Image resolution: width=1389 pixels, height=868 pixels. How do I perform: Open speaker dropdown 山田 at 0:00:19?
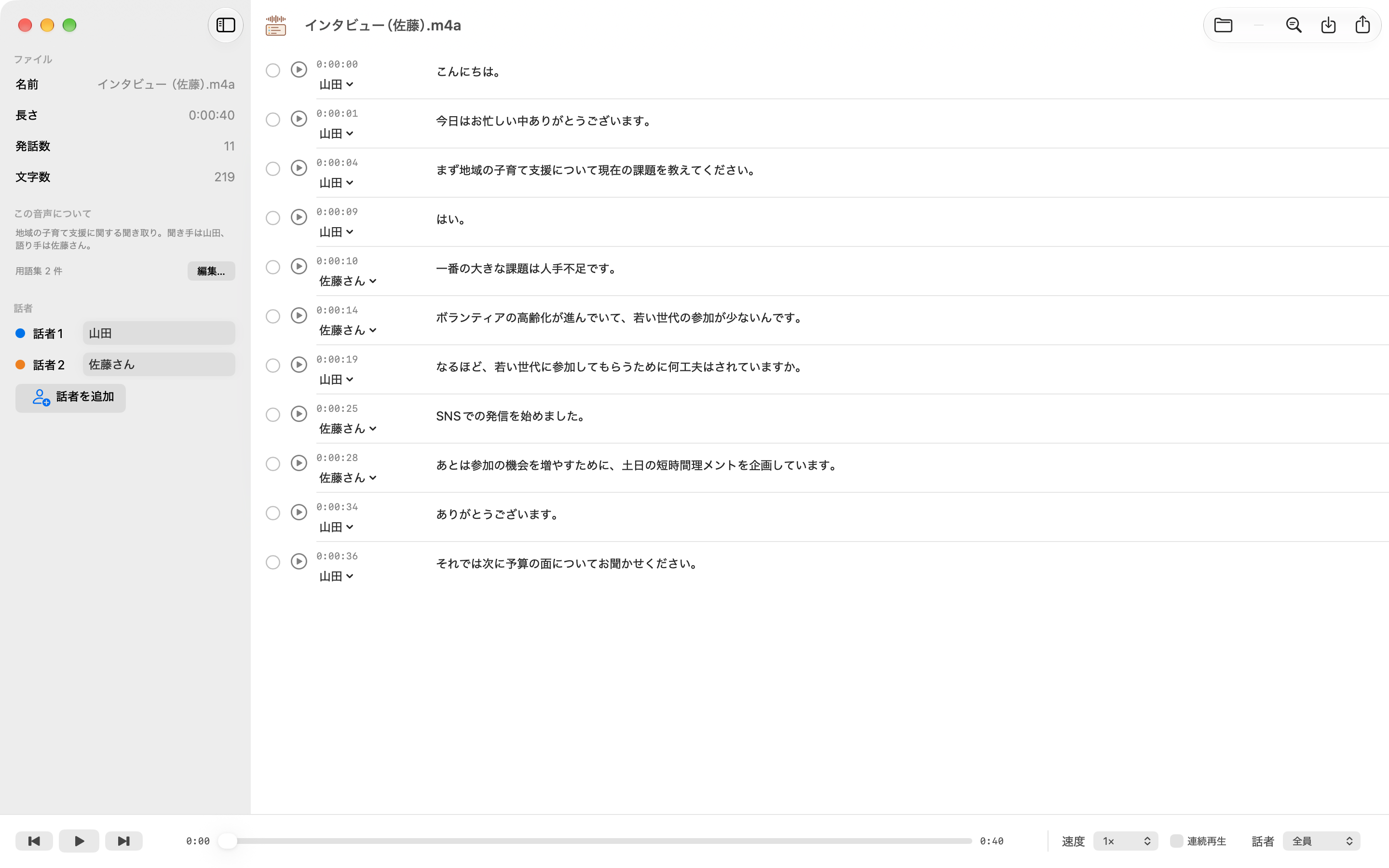(336, 380)
